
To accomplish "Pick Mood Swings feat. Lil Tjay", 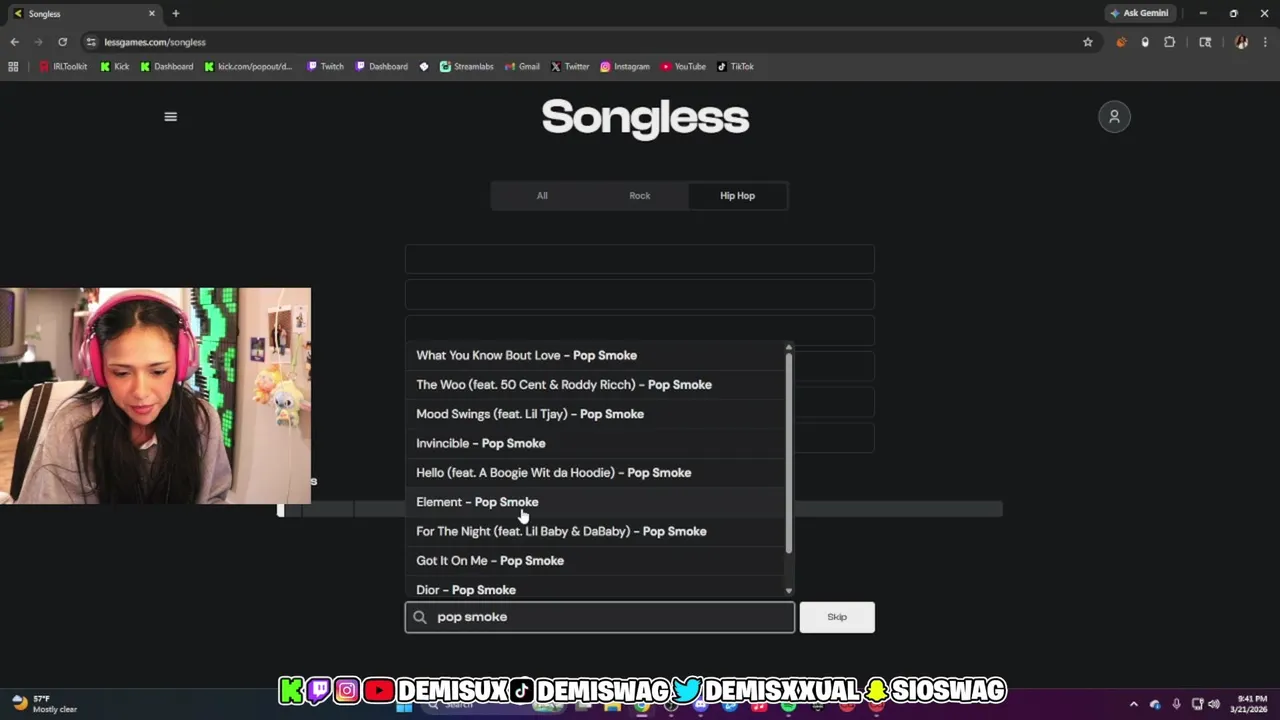I will [595, 414].
